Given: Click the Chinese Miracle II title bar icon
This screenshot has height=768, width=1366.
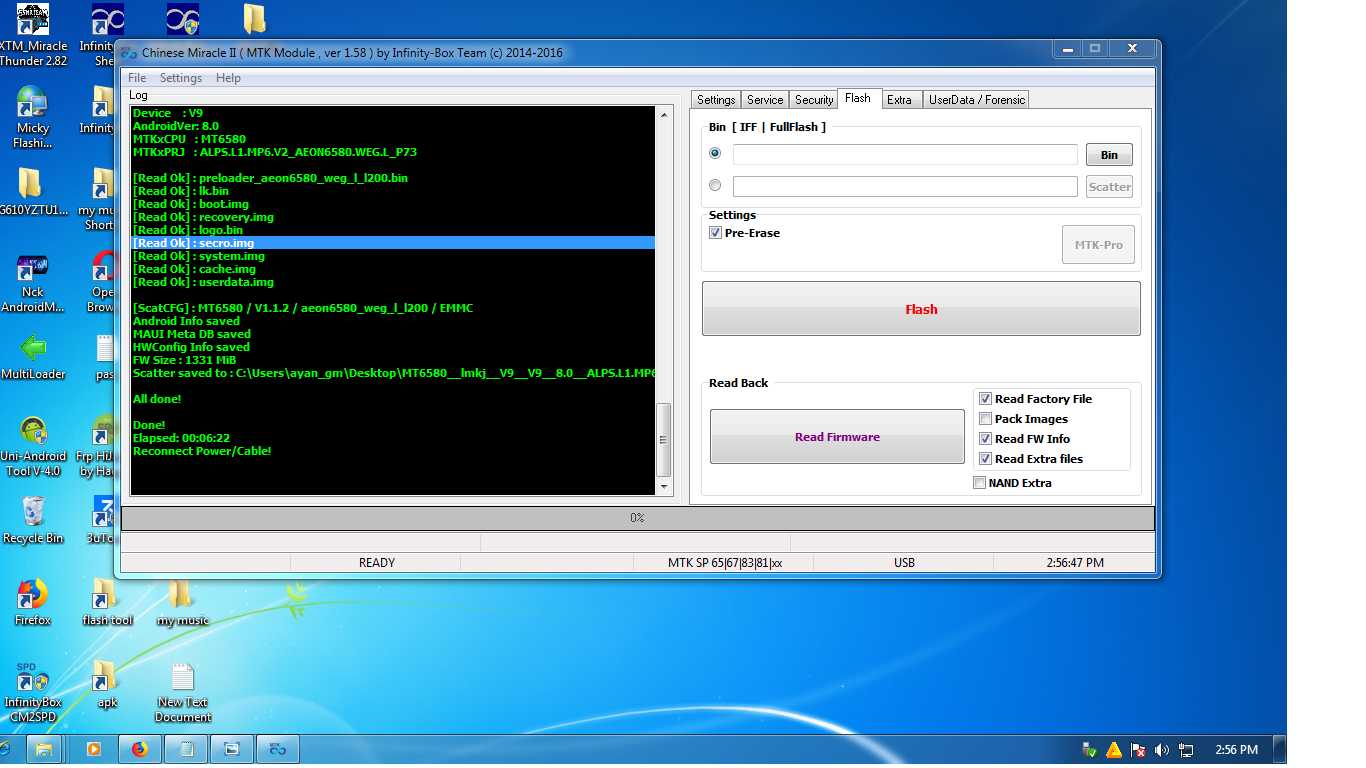Looking at the screenshot, I should click(128, 53).
